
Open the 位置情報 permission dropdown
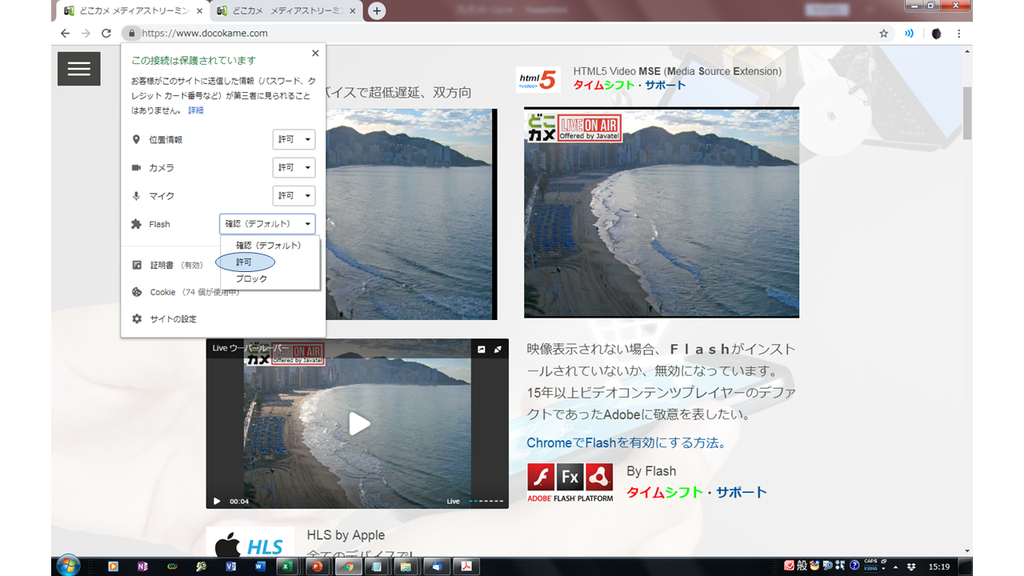(x=294, y=139)
